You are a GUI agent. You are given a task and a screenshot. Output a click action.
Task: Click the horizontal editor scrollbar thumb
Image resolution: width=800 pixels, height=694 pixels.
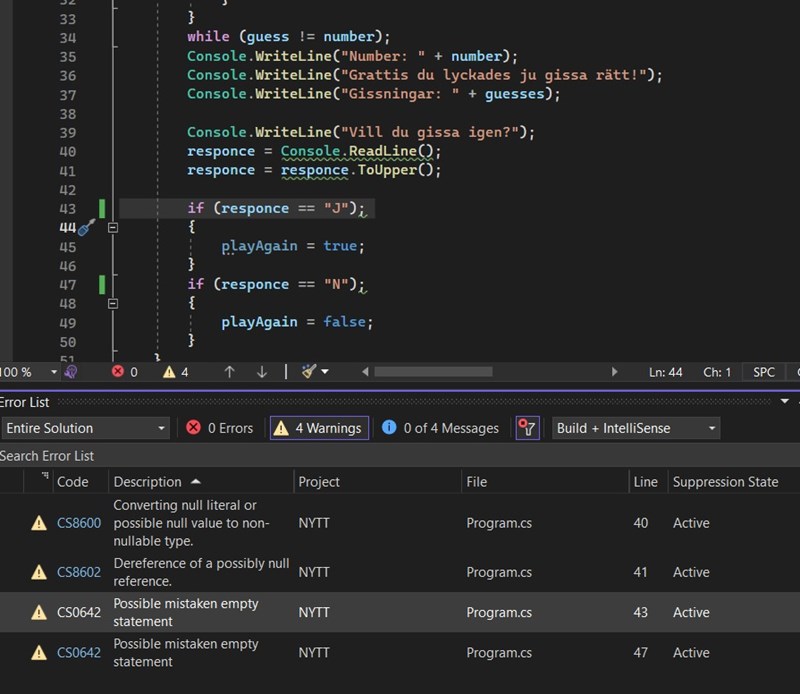pos(432,372)
